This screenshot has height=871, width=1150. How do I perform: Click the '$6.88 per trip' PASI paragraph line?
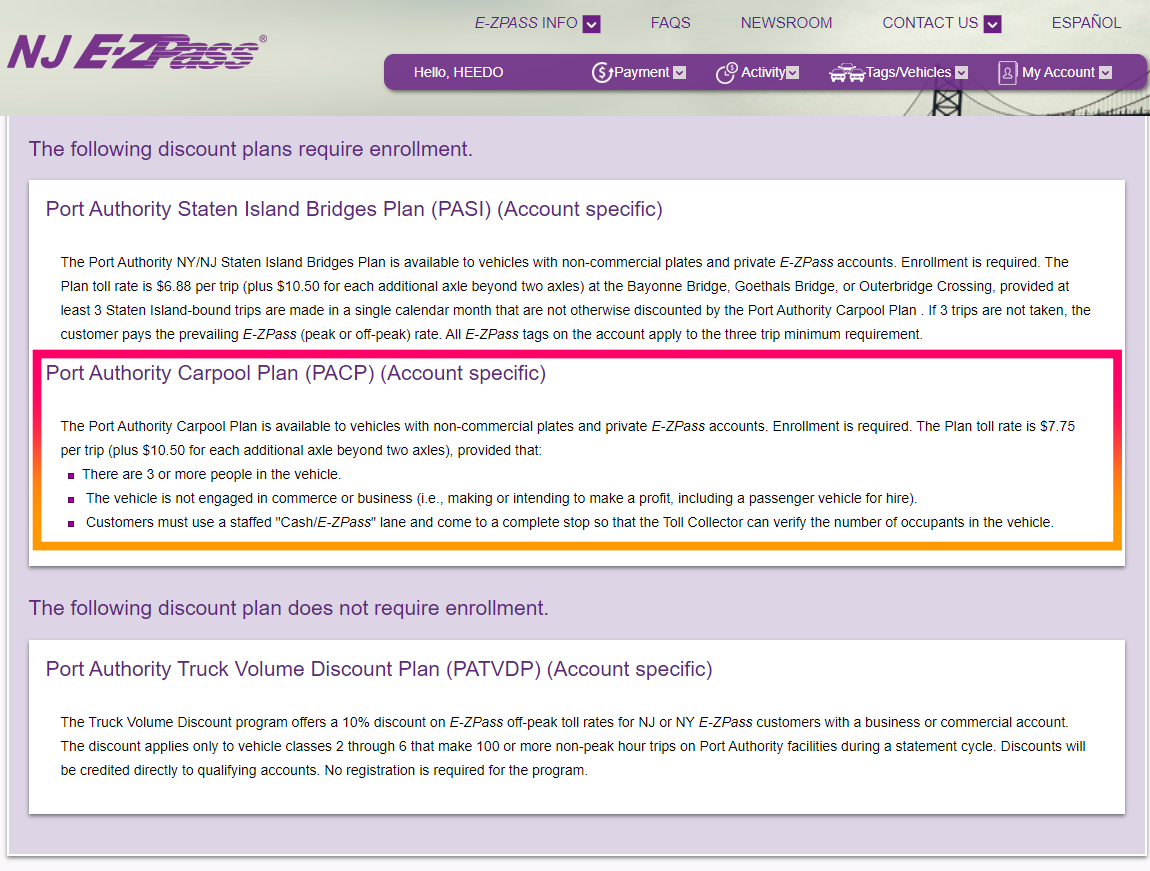point(565,286)
